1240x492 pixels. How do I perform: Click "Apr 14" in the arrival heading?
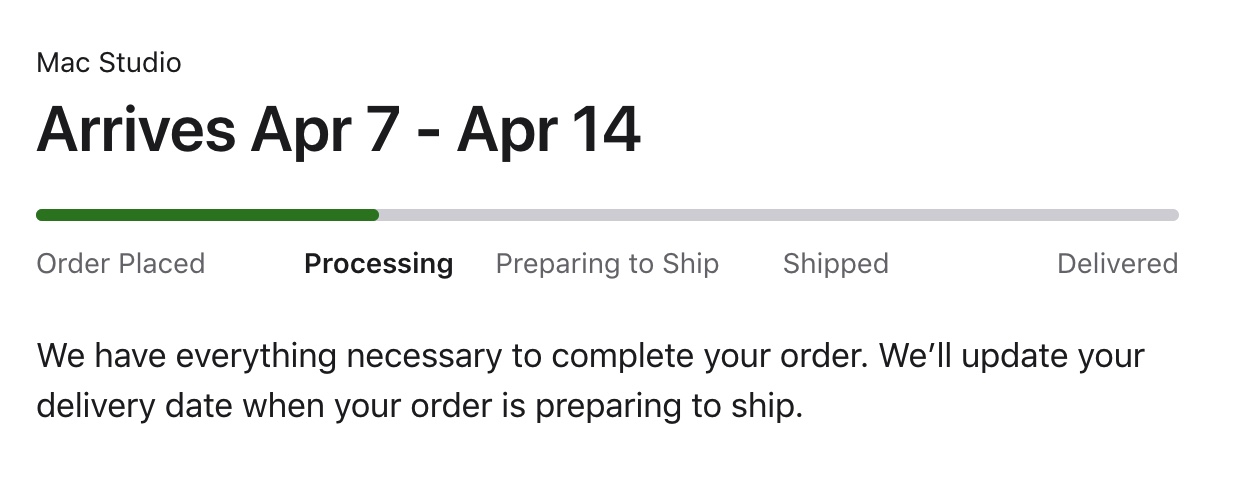tap(549, 130)
